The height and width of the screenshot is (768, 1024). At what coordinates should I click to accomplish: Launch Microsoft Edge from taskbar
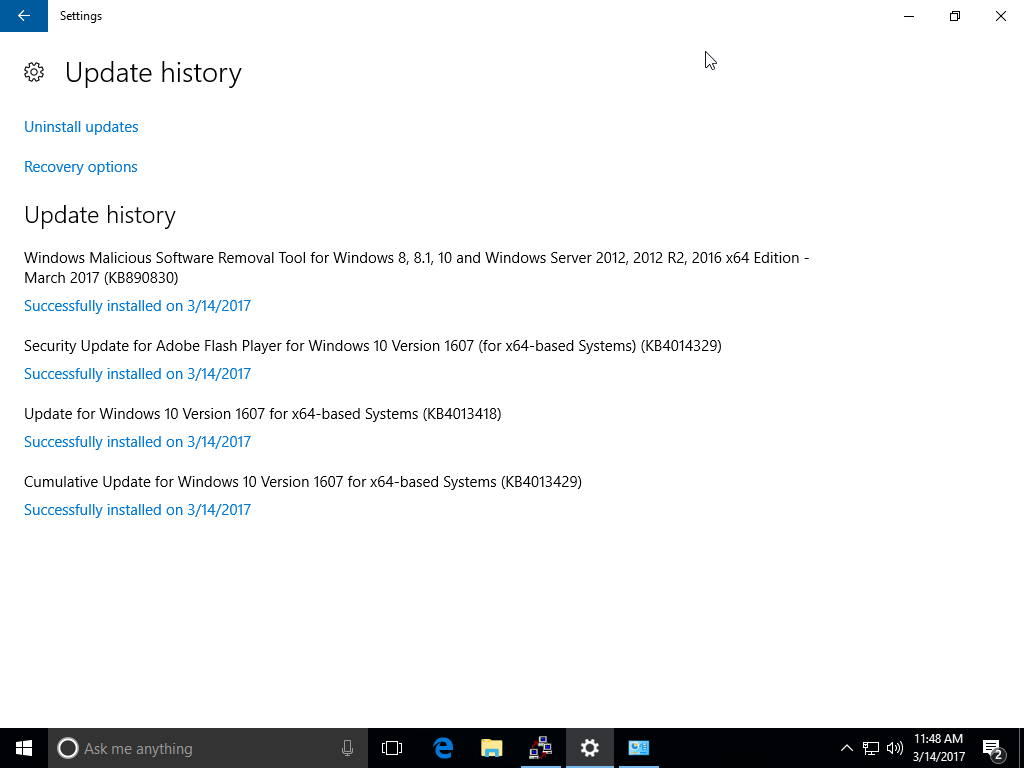coord(443,748)
